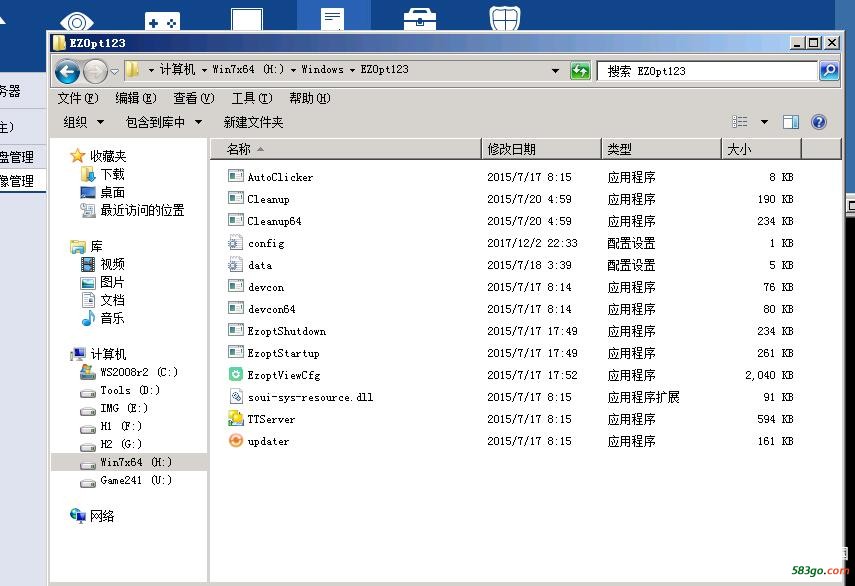Sort by 类型 column header
The width and height of the screenshot is (855, 586).
coord(661,149)
